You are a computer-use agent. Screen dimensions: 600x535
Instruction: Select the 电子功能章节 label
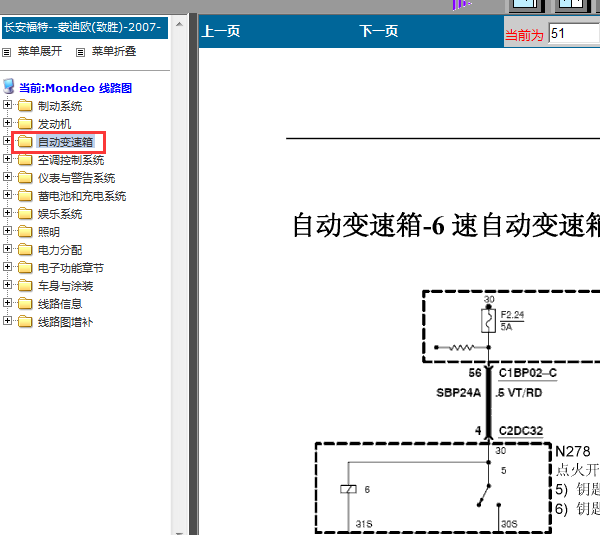click(x=71, y=268)
